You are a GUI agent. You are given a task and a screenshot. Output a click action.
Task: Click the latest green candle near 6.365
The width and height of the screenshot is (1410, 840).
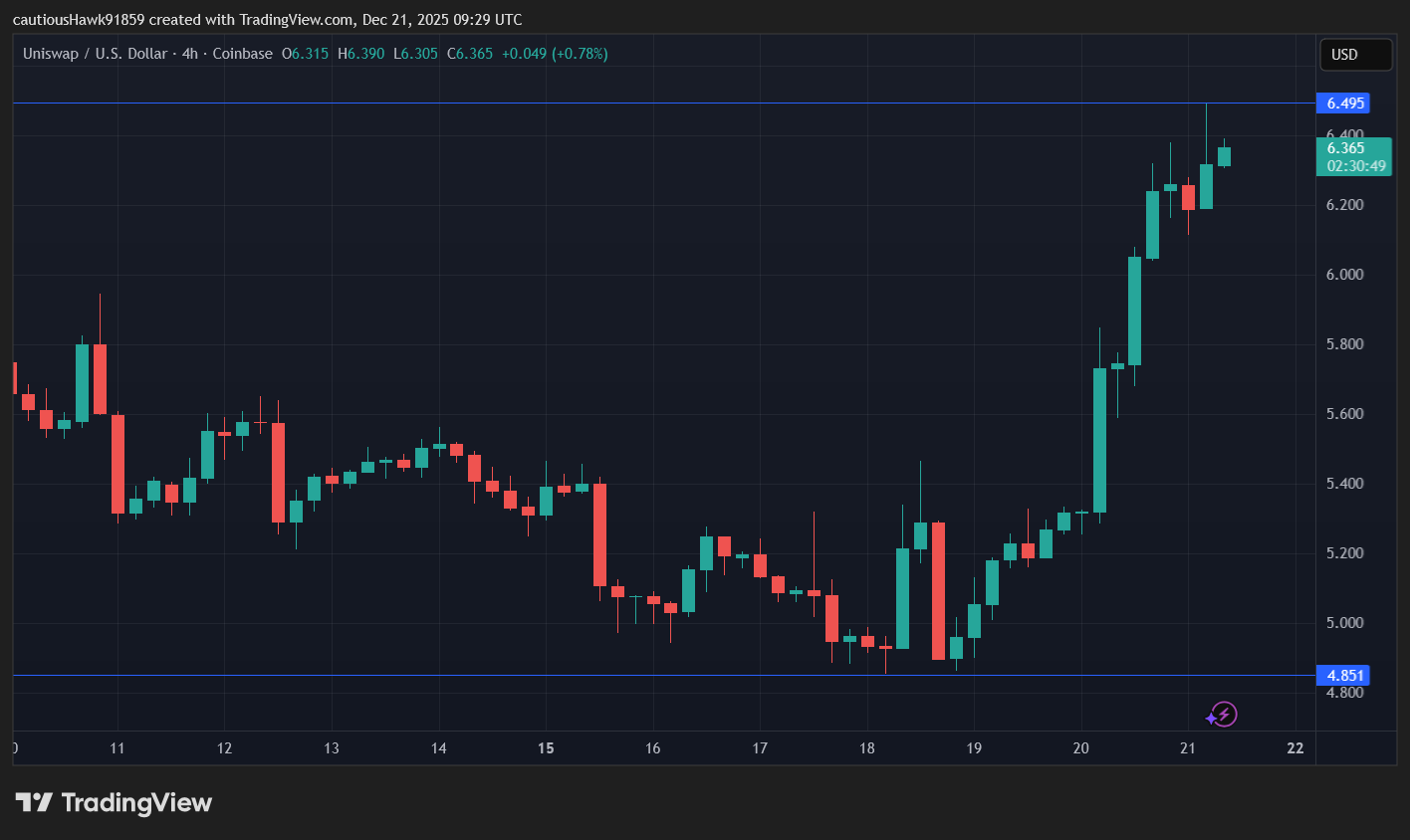click(x=1224, y=156)
